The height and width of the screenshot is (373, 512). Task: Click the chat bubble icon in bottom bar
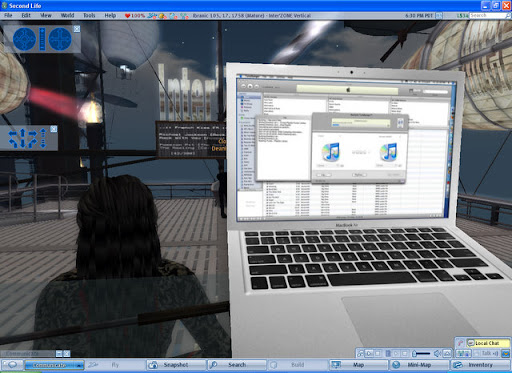12,365
